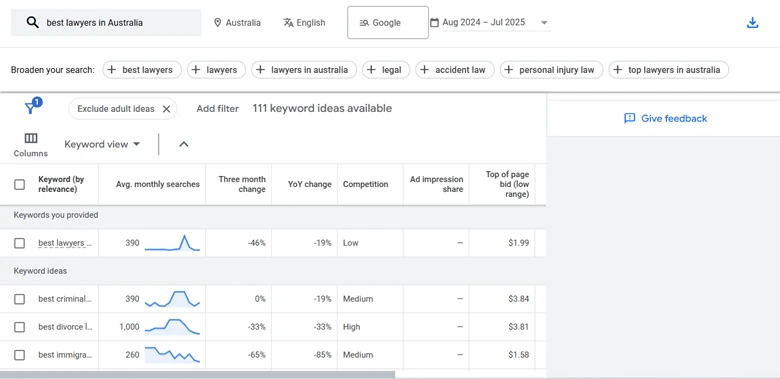Screen dimensions: 780x379
Task: Check the 'best criminal' keyword row
Action: (19, 299)
